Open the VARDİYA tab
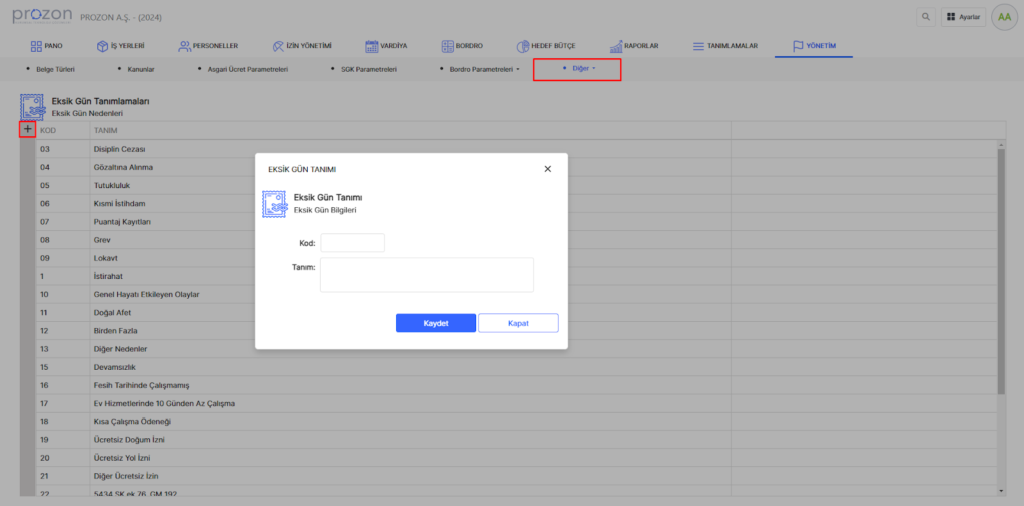This screenshot has height=506, width=1024. click(386, 46)
